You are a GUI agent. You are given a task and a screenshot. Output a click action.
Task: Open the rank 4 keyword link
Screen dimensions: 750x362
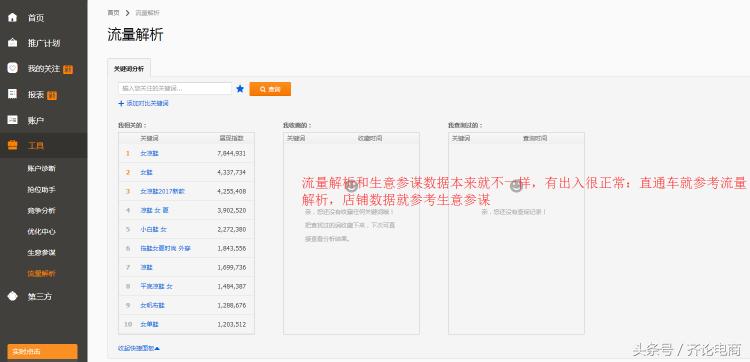(x=154, y=210)
